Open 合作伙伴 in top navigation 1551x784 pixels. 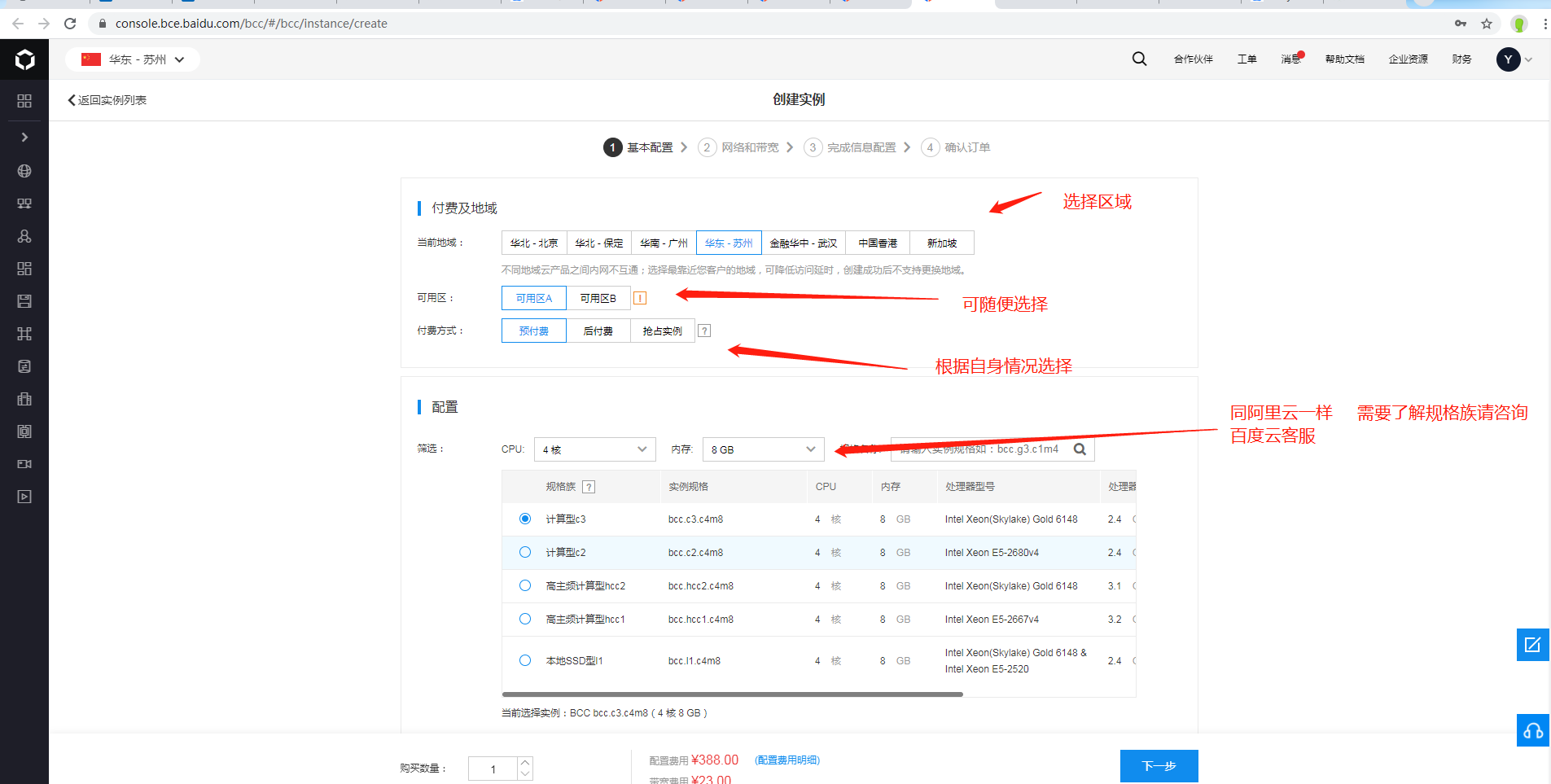pyautogui.click(x=1194, y=59)
